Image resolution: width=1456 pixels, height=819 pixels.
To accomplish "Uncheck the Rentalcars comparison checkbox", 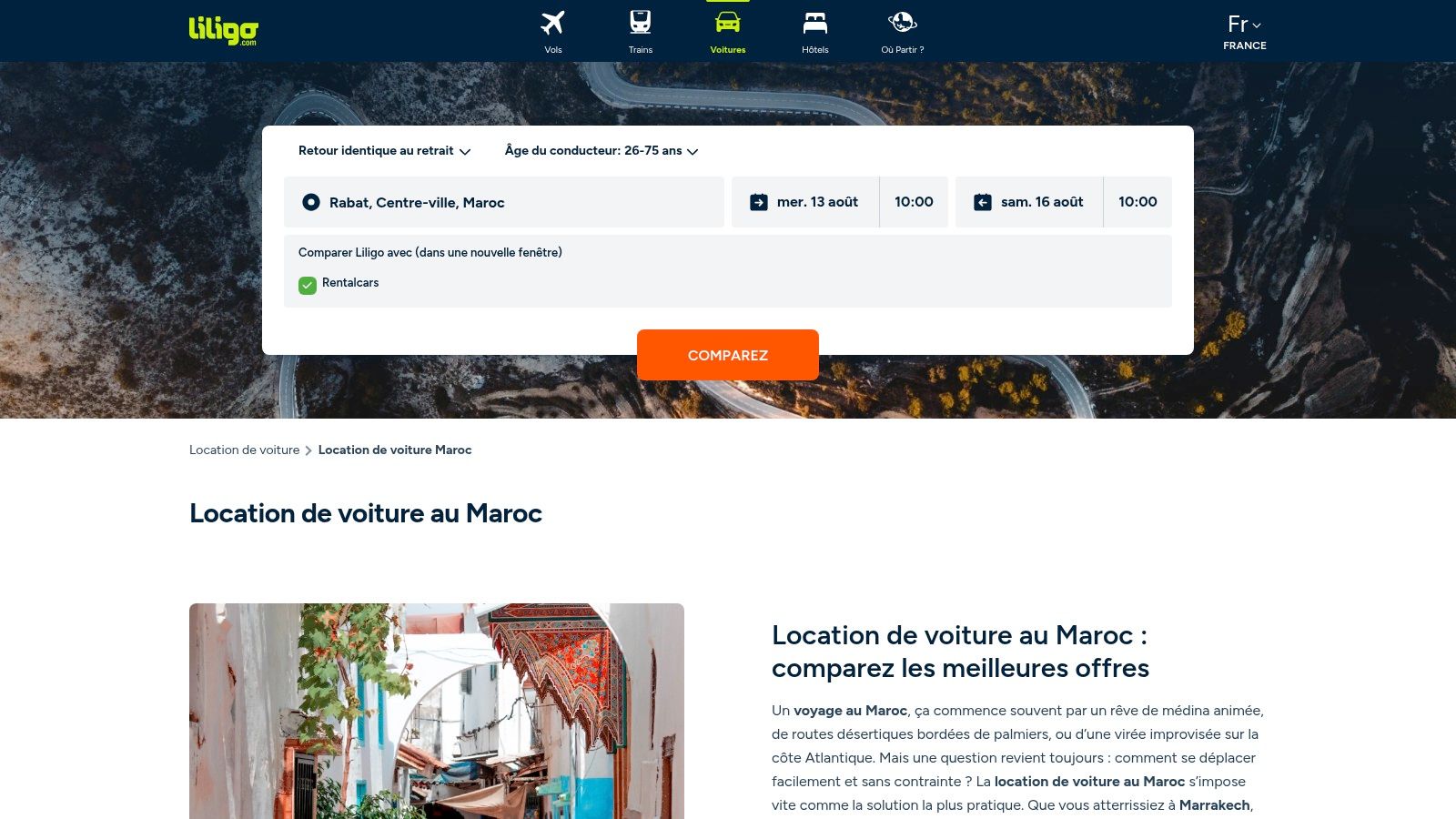I will tap(308, 285).
